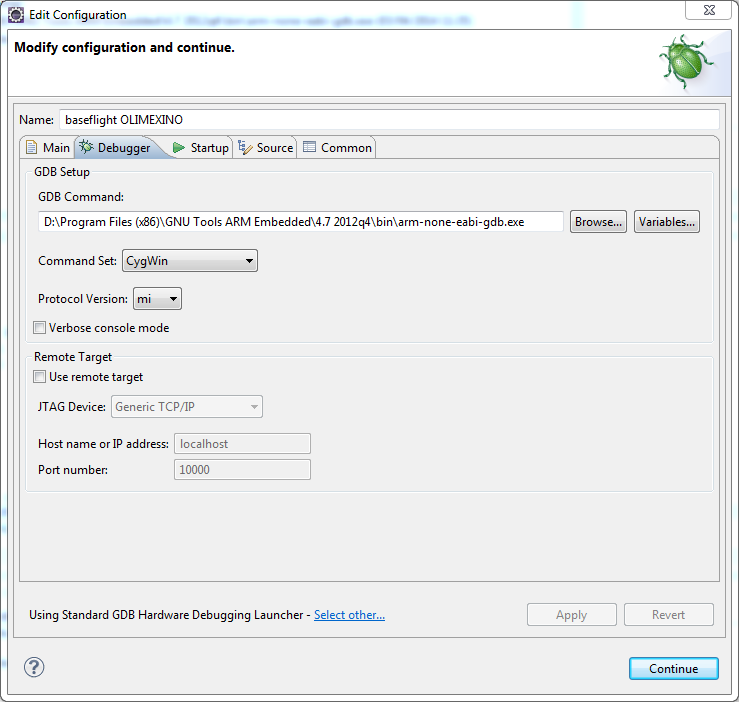Expand the Protocol Version dropdown

(157, 299)
